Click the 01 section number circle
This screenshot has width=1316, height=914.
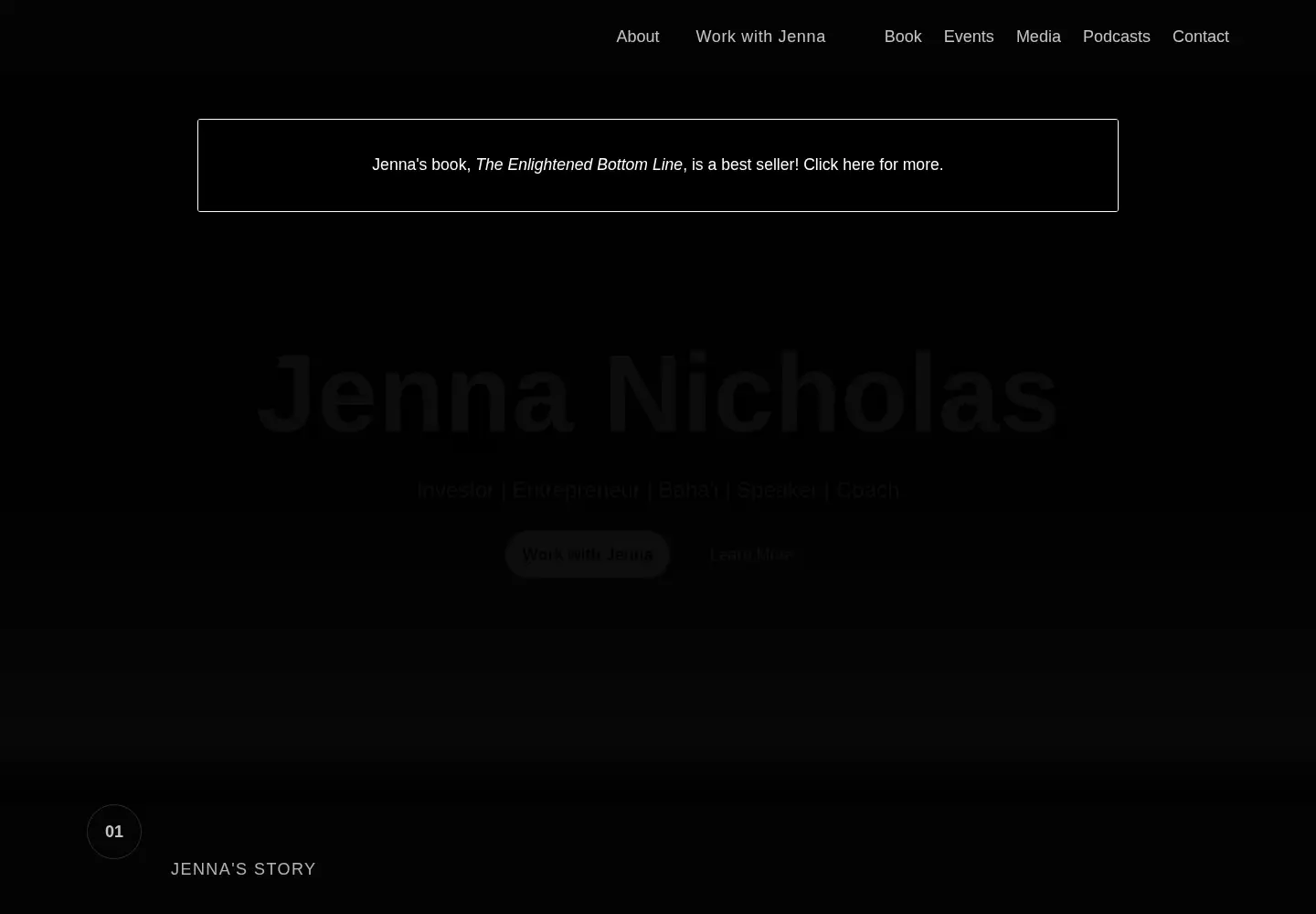click(114, 832)
